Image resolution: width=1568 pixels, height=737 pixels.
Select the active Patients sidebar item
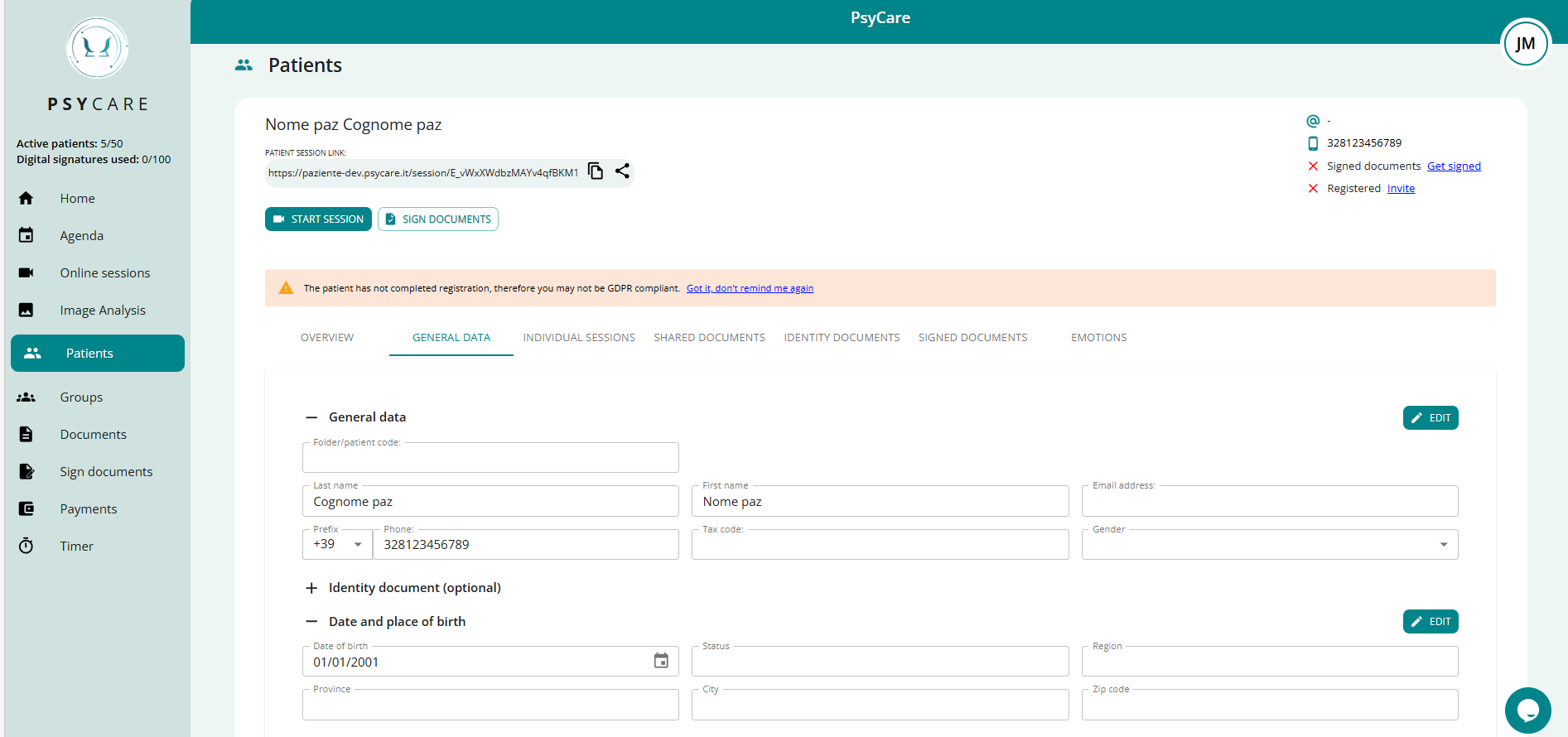click(98, 353)
